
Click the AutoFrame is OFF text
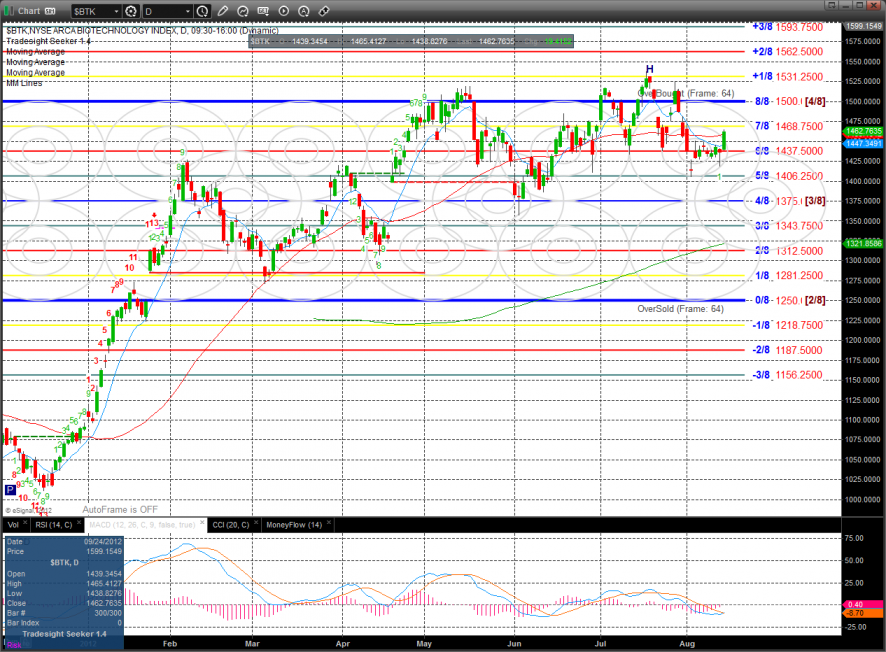pyautogui.click(x=120, y=510)
